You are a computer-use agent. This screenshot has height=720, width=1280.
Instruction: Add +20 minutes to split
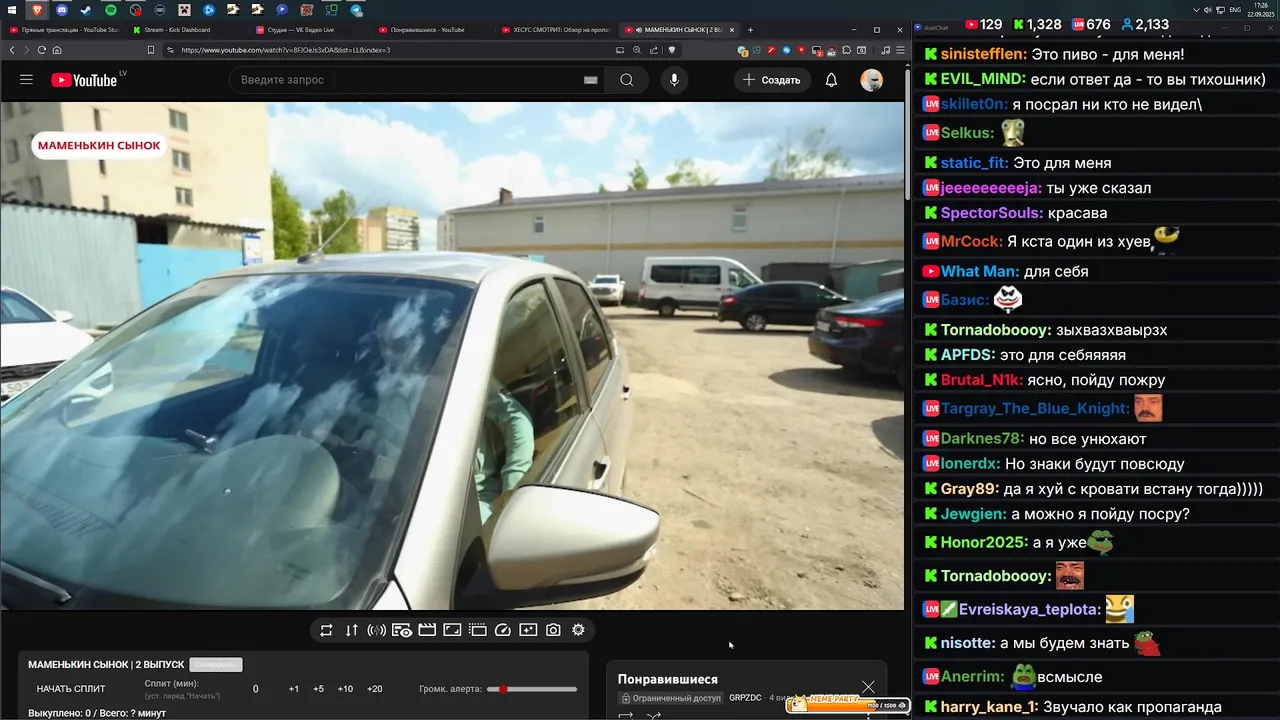pos(375,689)
